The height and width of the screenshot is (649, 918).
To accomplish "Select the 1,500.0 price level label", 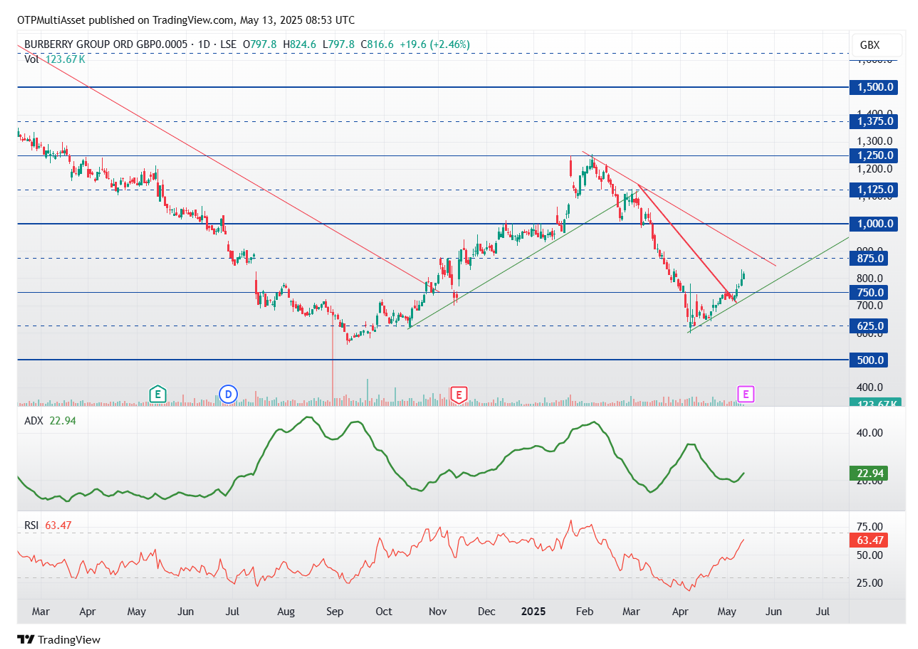I will pyautogui.click(x=874, y=87).
